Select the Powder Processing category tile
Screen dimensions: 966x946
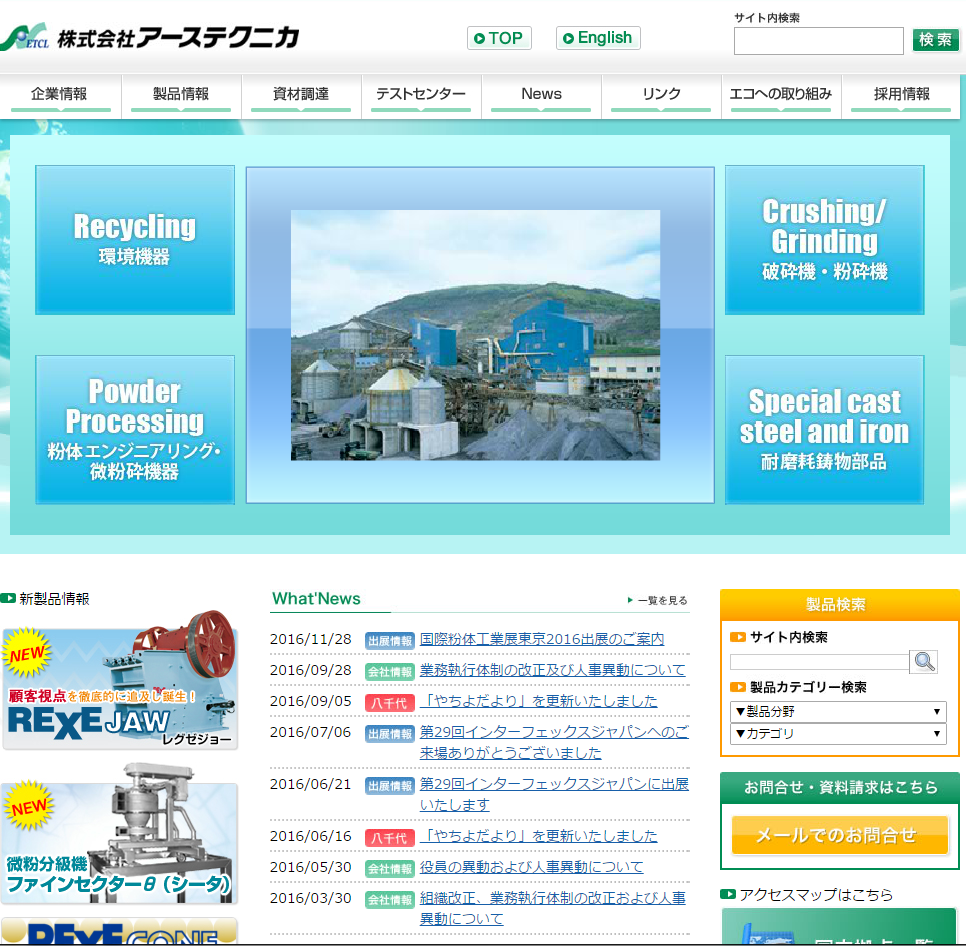point(135,430)
